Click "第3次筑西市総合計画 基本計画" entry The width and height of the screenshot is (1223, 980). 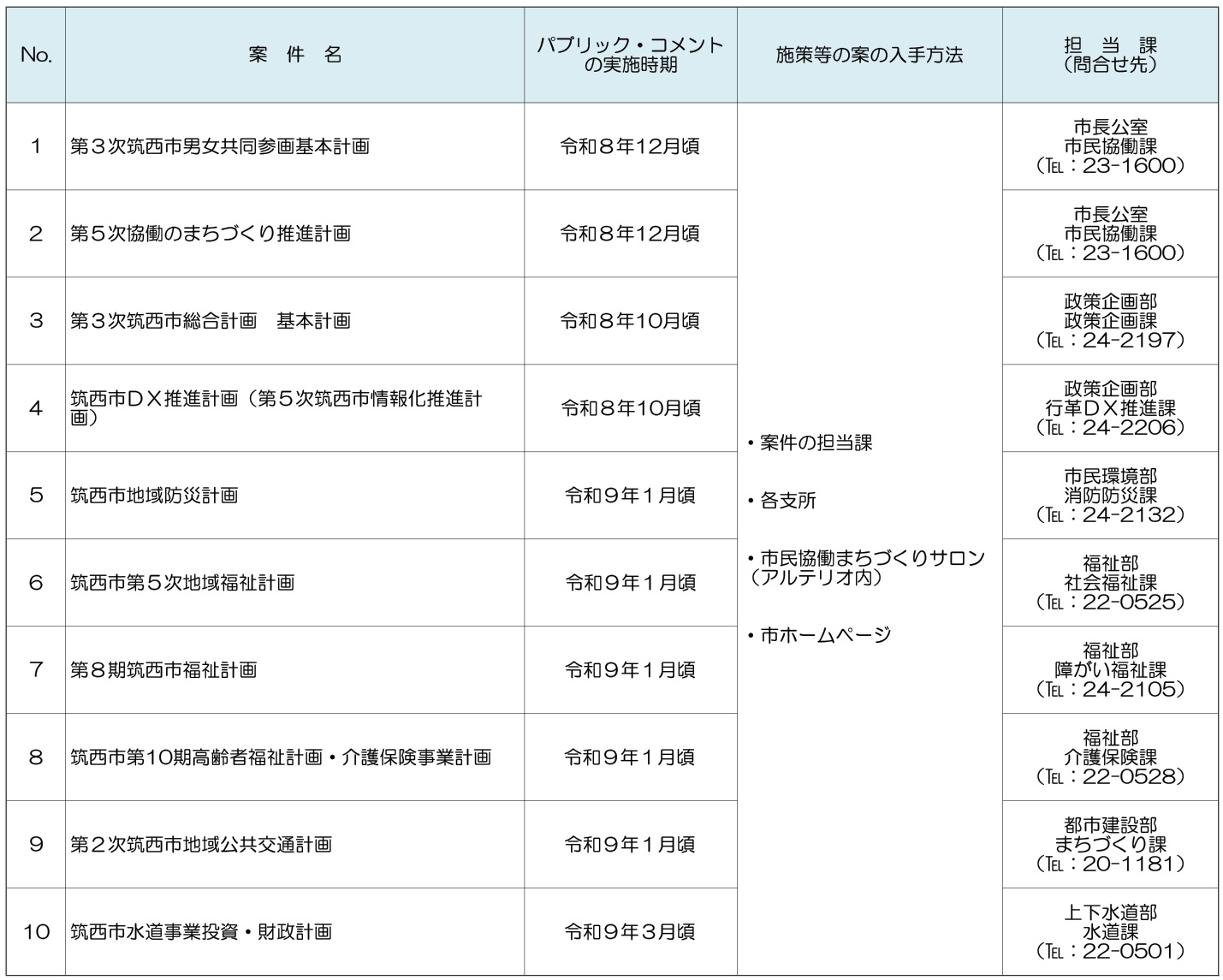click(x=211, y=321)
